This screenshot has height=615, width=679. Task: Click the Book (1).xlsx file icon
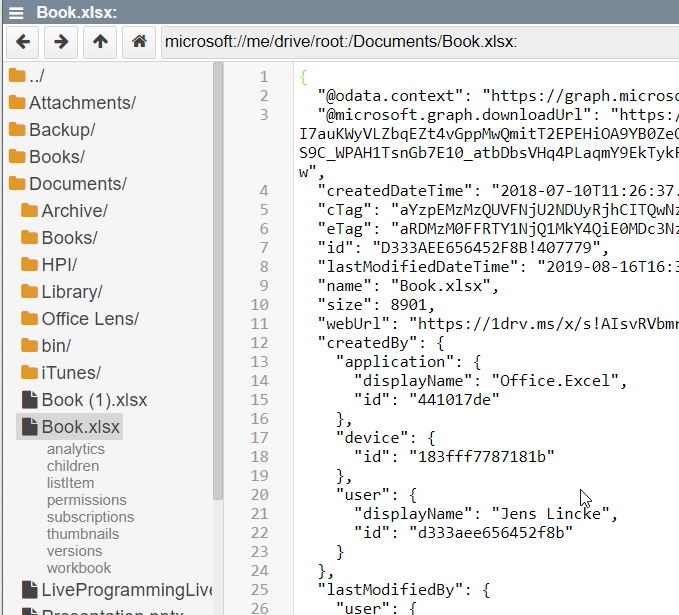(x=29, y=400)
